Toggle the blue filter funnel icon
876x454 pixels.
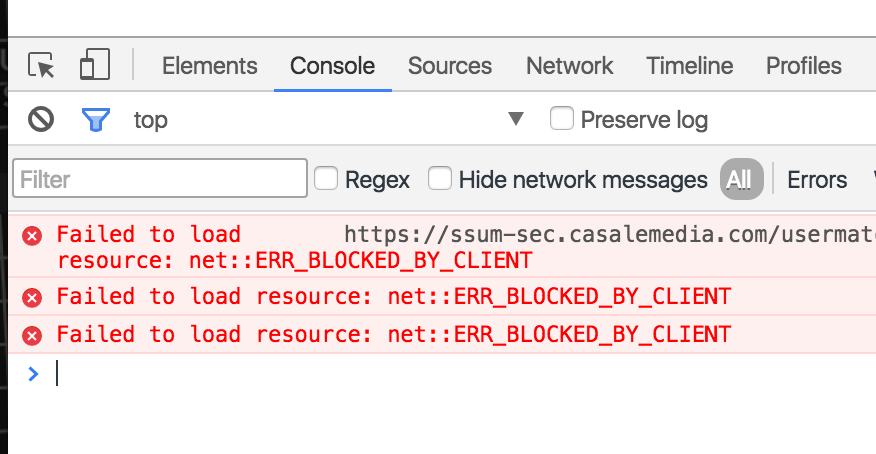click(96, 120)
